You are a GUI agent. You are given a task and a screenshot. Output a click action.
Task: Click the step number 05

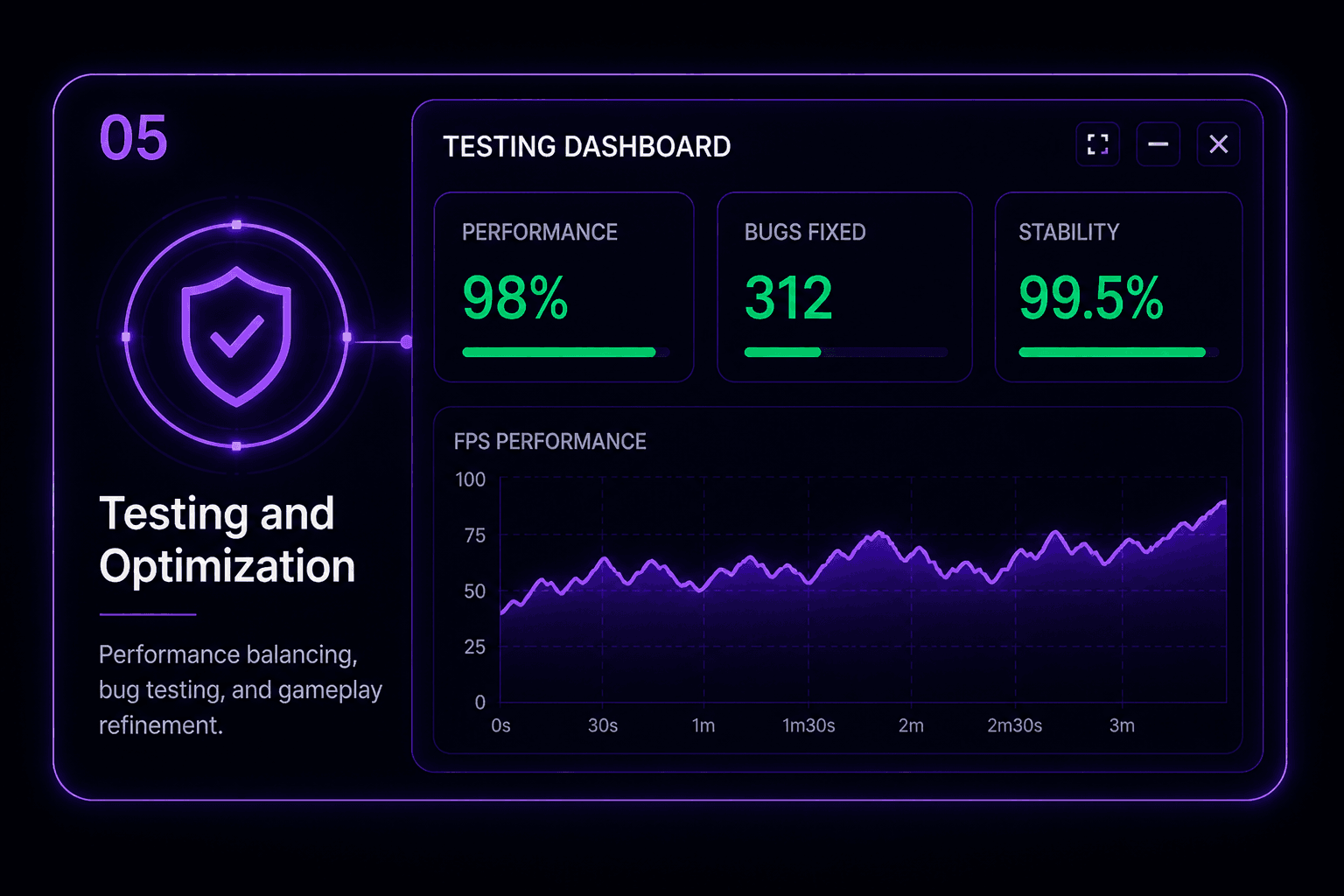tap(133, 138)
